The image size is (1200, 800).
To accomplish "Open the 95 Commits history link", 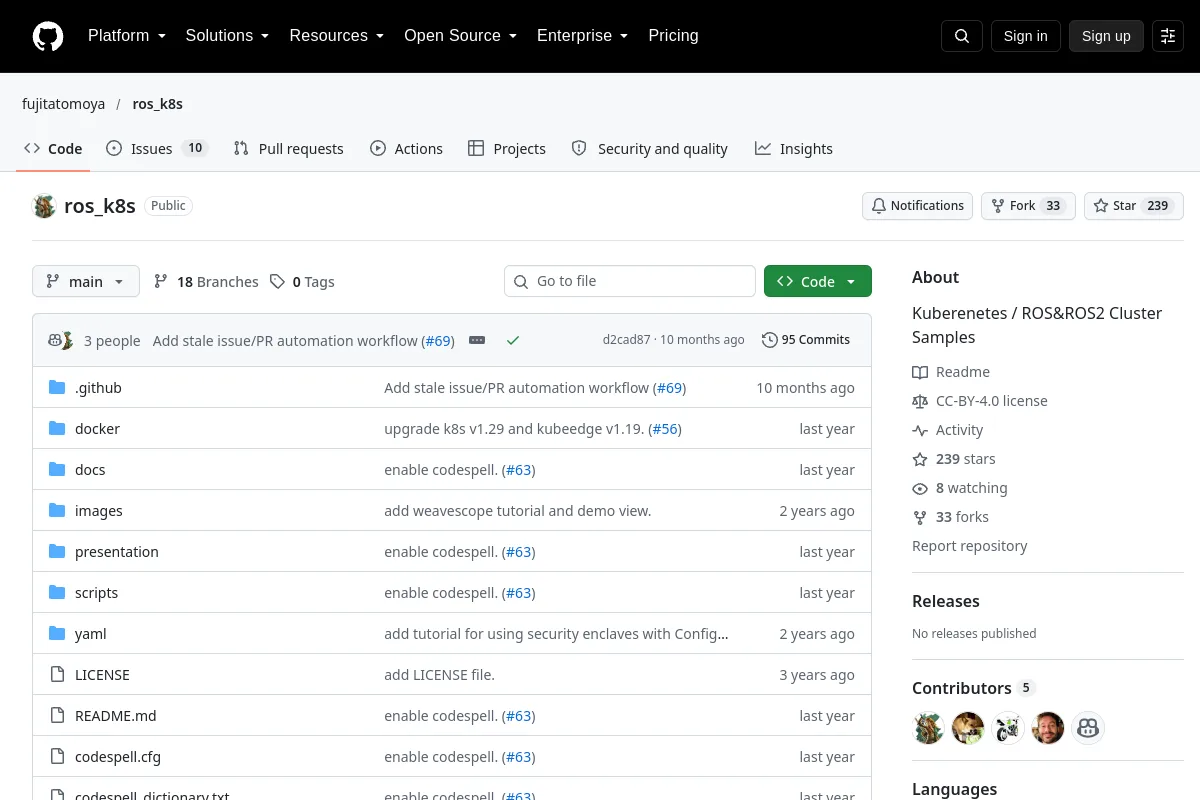I will coord(806,340).
